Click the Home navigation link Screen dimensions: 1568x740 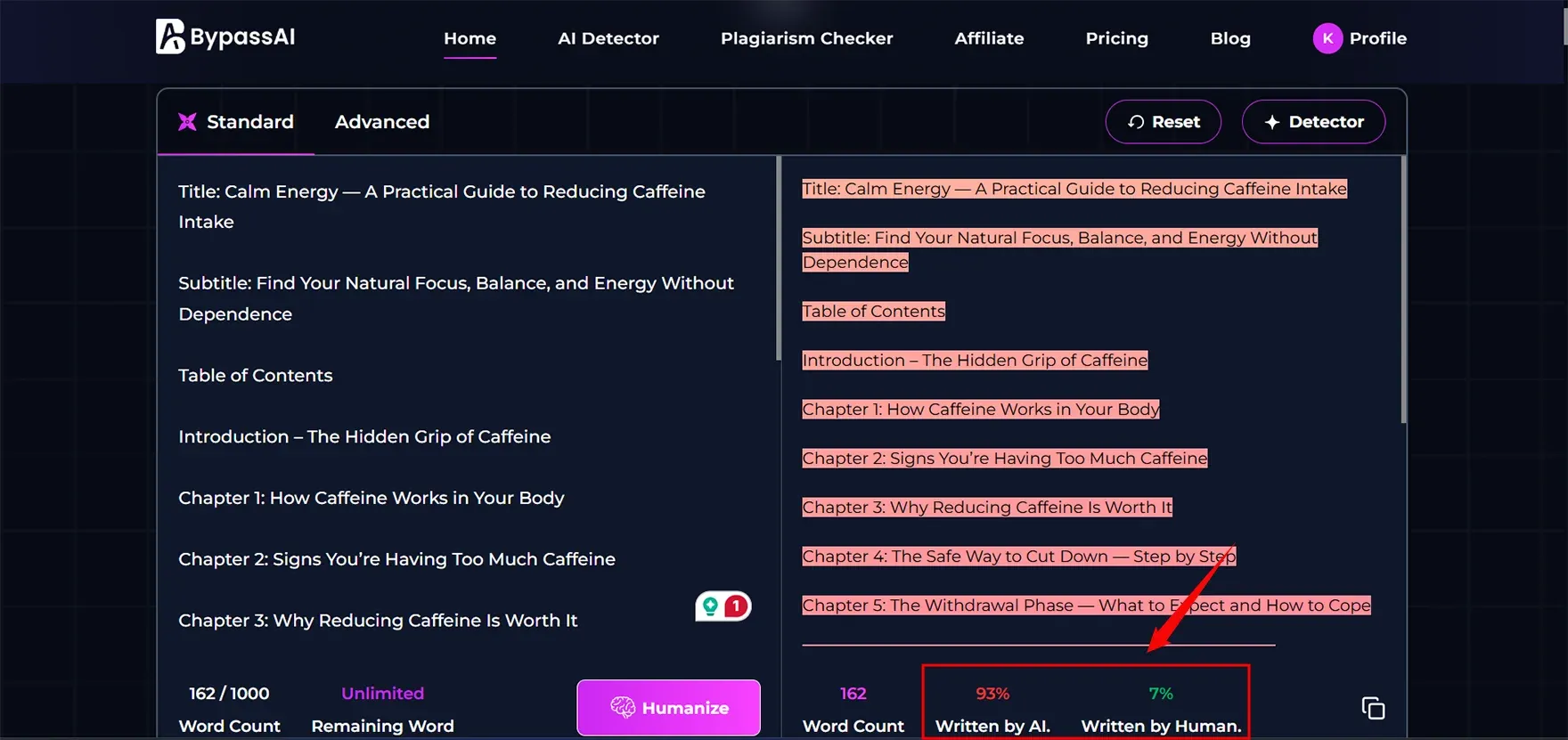pyautogui.click(x=470, y=38)
